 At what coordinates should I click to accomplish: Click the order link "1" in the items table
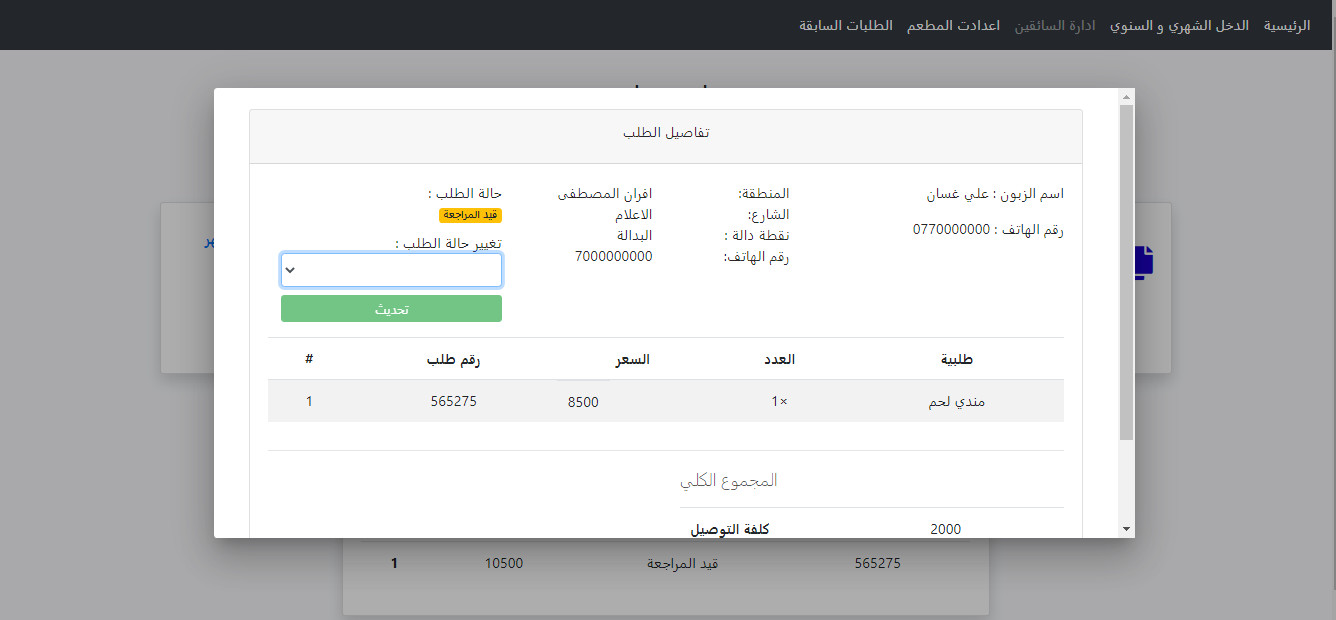[x=309, y=401]
